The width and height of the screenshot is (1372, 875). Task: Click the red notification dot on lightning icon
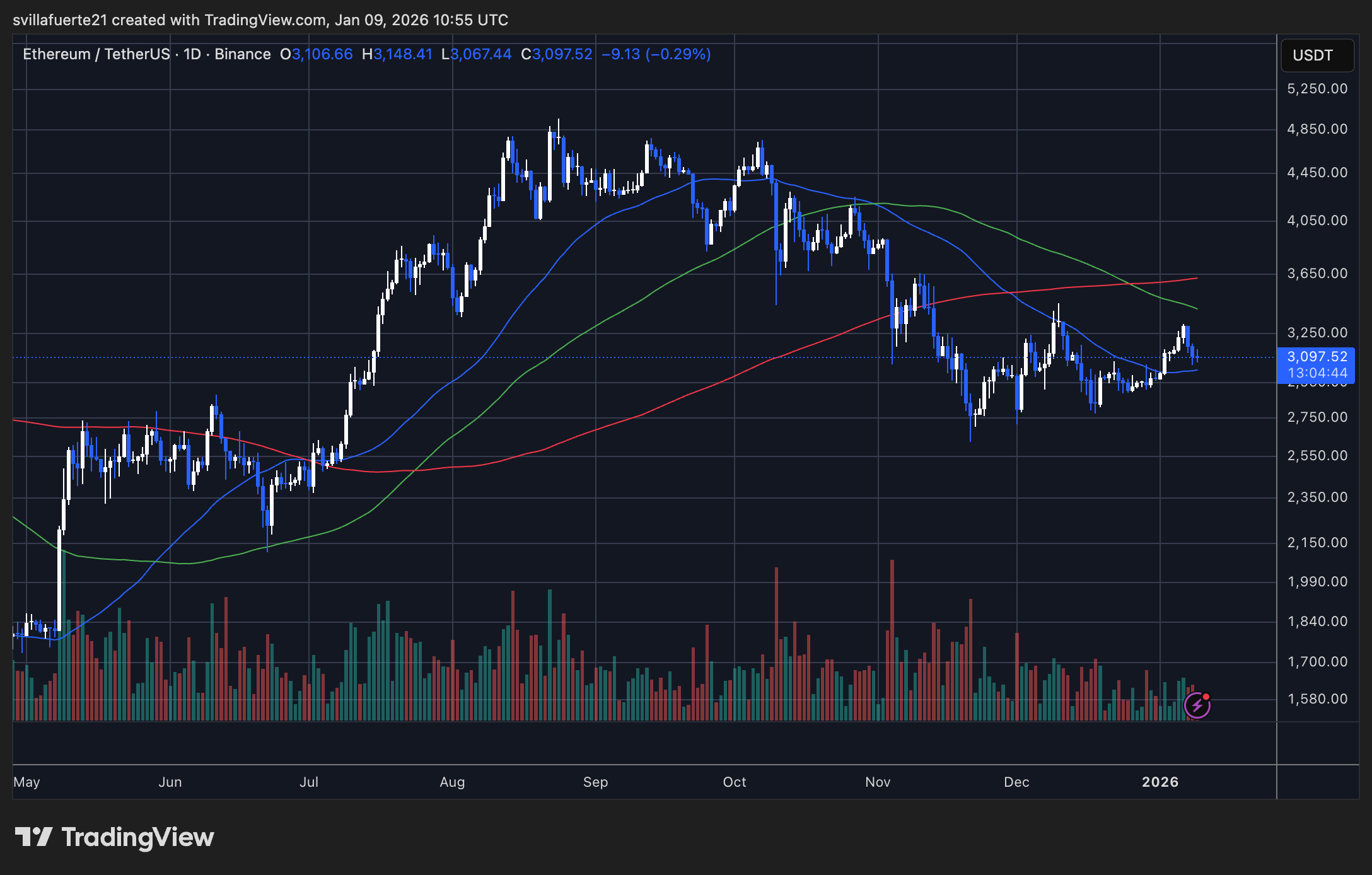click(1206, 697)
